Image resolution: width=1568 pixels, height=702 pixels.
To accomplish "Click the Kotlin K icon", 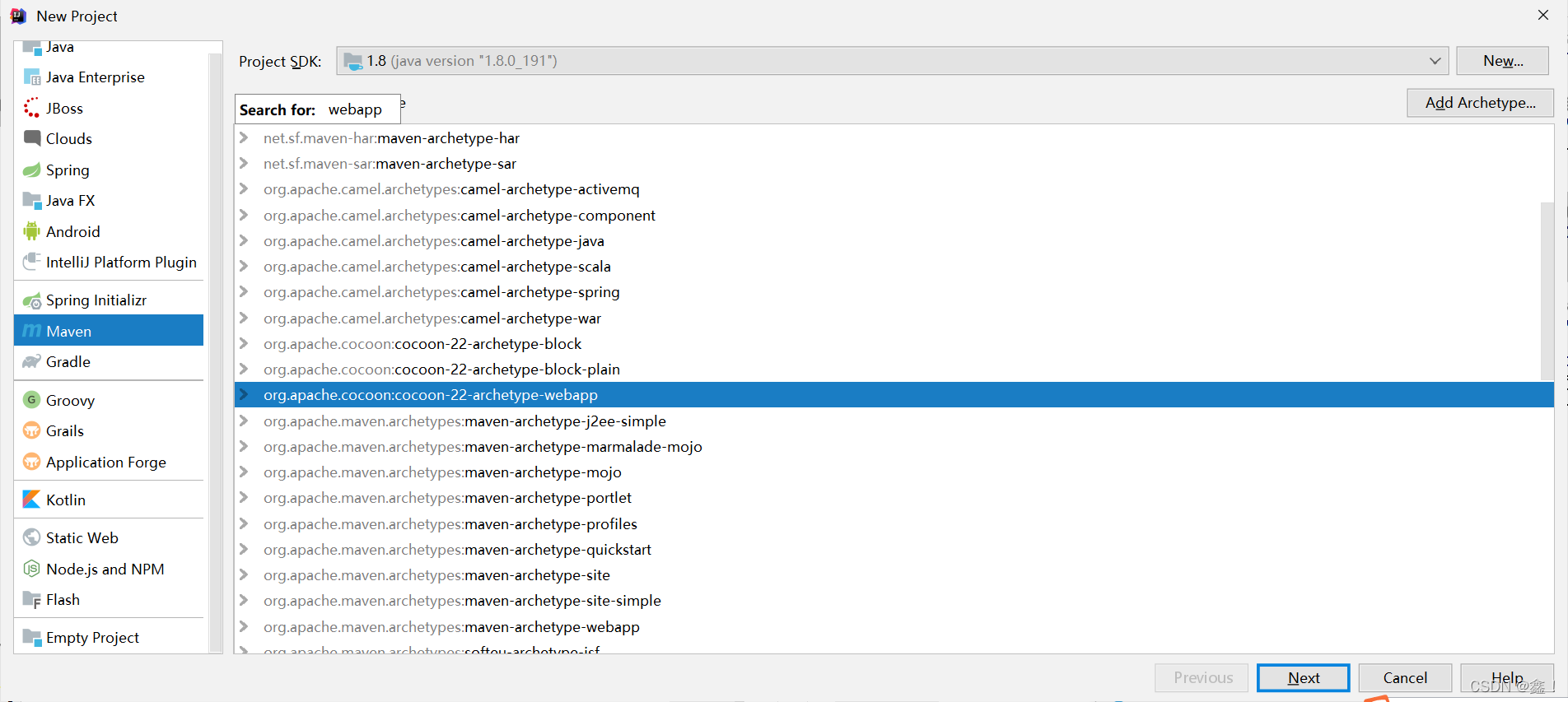I will (32, 500).
